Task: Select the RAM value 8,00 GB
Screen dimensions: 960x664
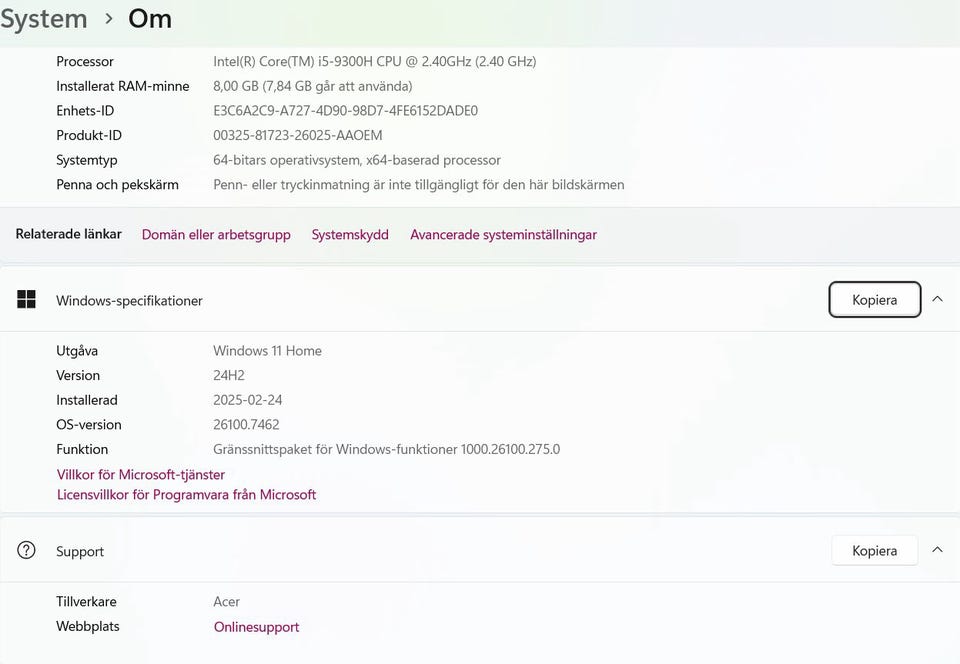Action: [x=313, y=86]
